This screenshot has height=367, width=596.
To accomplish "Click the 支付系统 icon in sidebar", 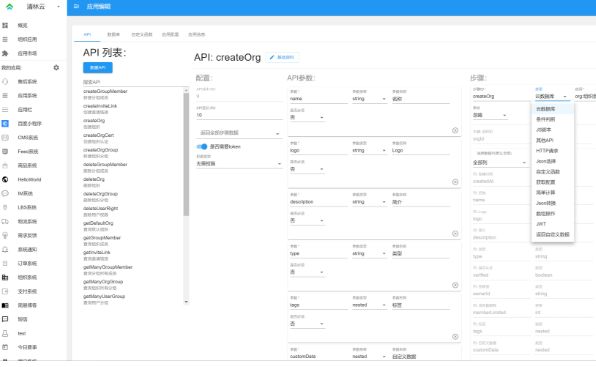I will click(x=5, y=291).
